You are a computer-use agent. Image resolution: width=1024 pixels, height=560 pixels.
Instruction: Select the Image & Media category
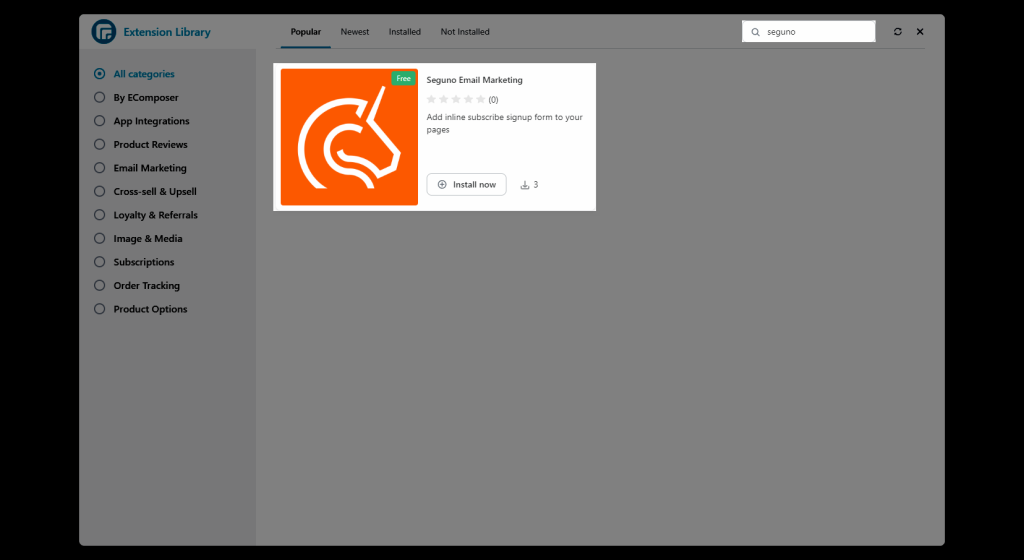coord(138,238)
